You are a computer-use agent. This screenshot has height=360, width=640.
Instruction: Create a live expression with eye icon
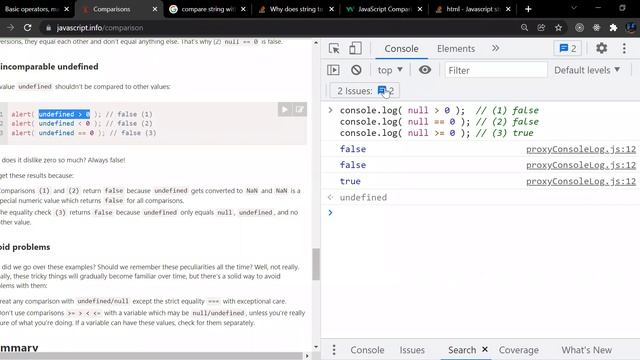(x=424, y=70)
